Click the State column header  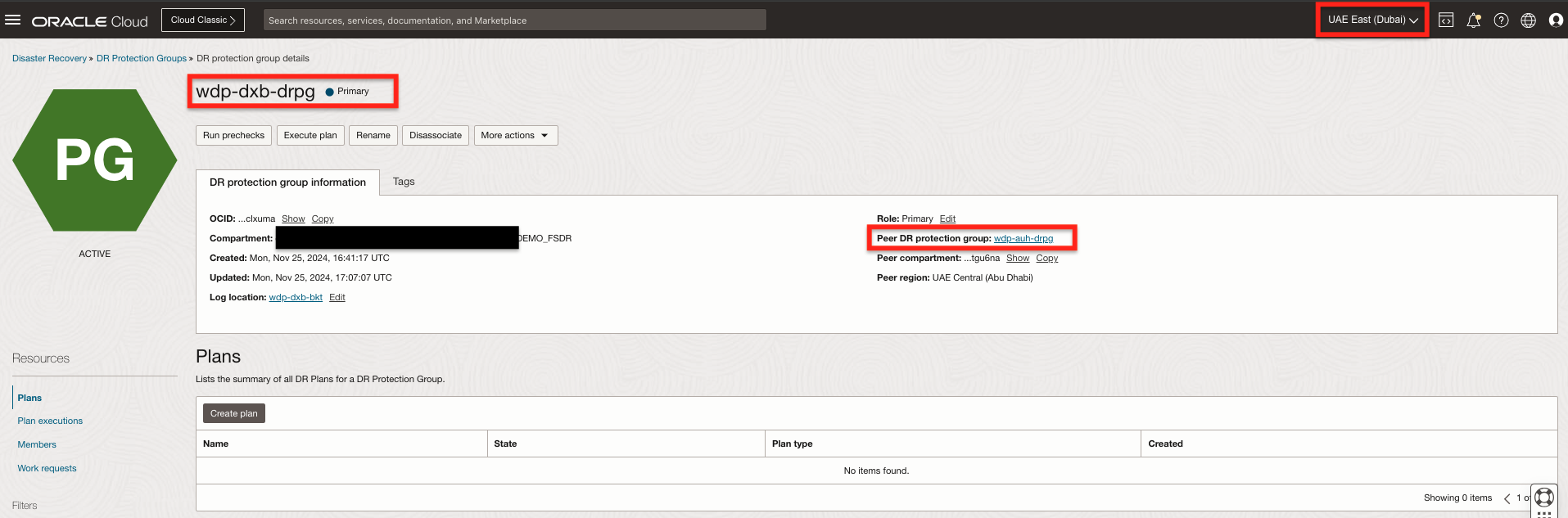pyautogui.click(x=626, y=444)
